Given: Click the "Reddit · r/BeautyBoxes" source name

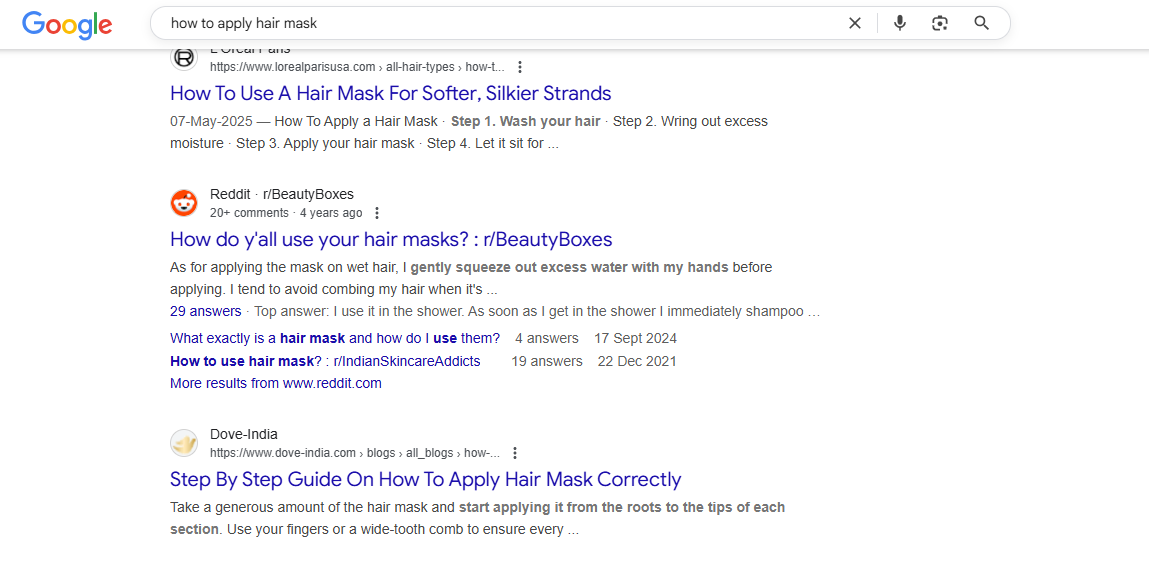Looking at the screenshot, I should pos(281,194).
